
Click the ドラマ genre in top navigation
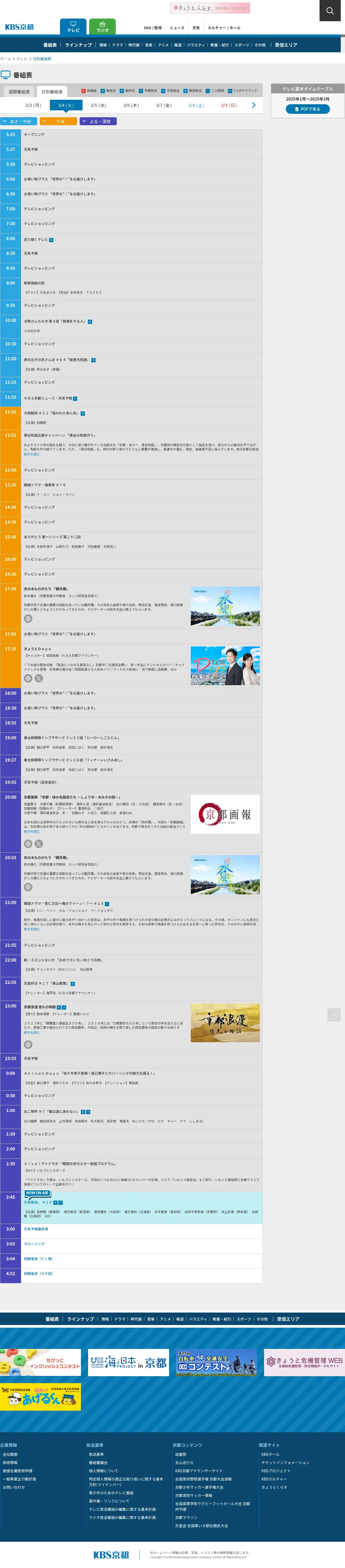point(118,45)
